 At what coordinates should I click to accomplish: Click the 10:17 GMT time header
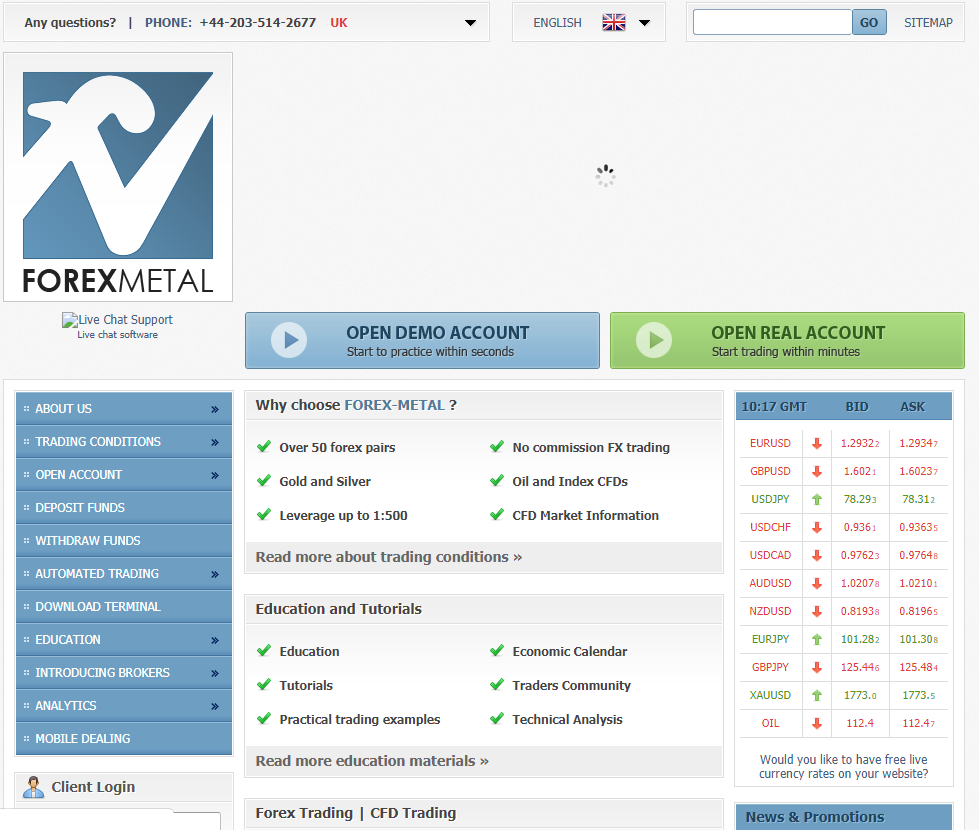tap(774, 407)
